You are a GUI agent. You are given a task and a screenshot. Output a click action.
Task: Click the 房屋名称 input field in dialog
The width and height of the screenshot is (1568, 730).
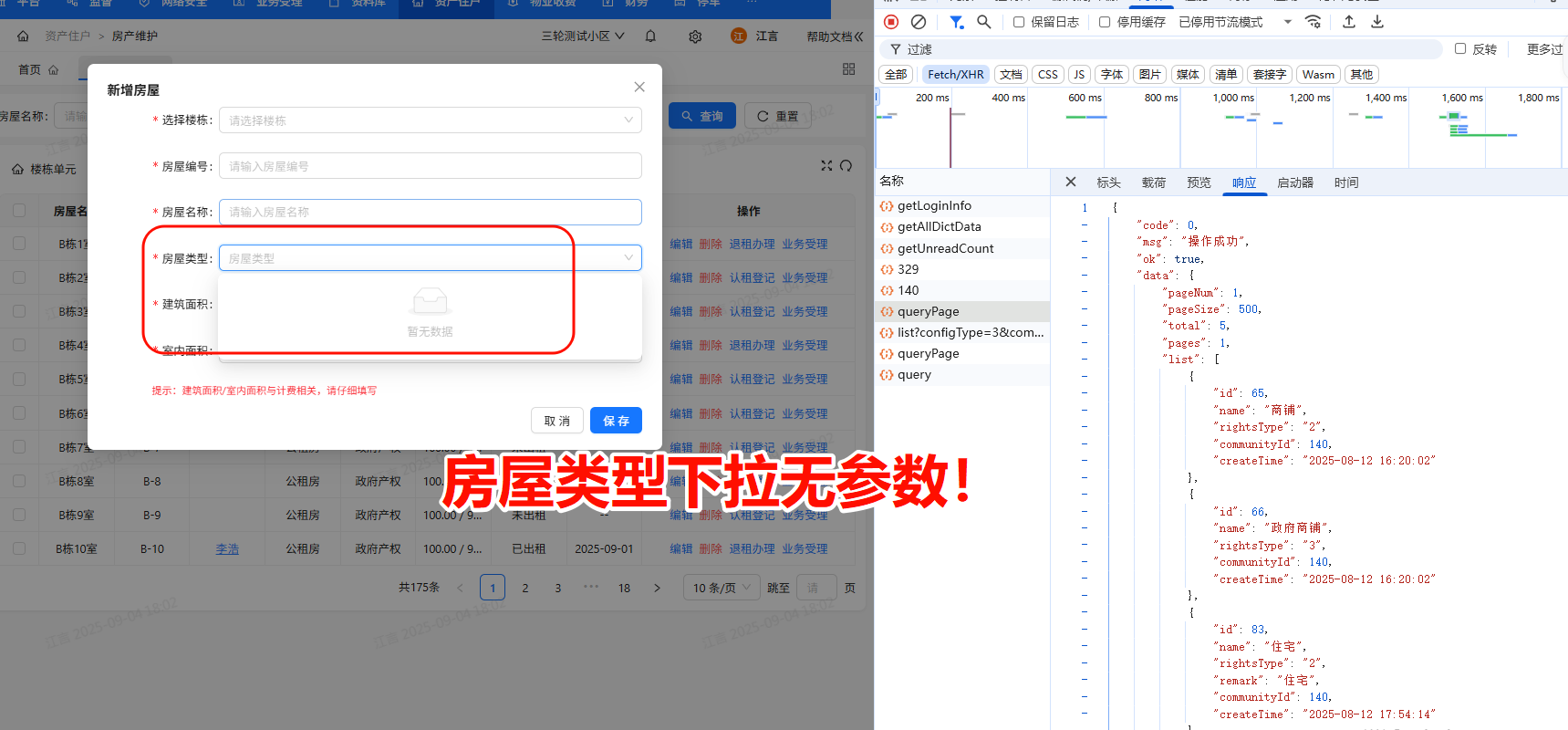pyautogui.click(x=430, y=212)
